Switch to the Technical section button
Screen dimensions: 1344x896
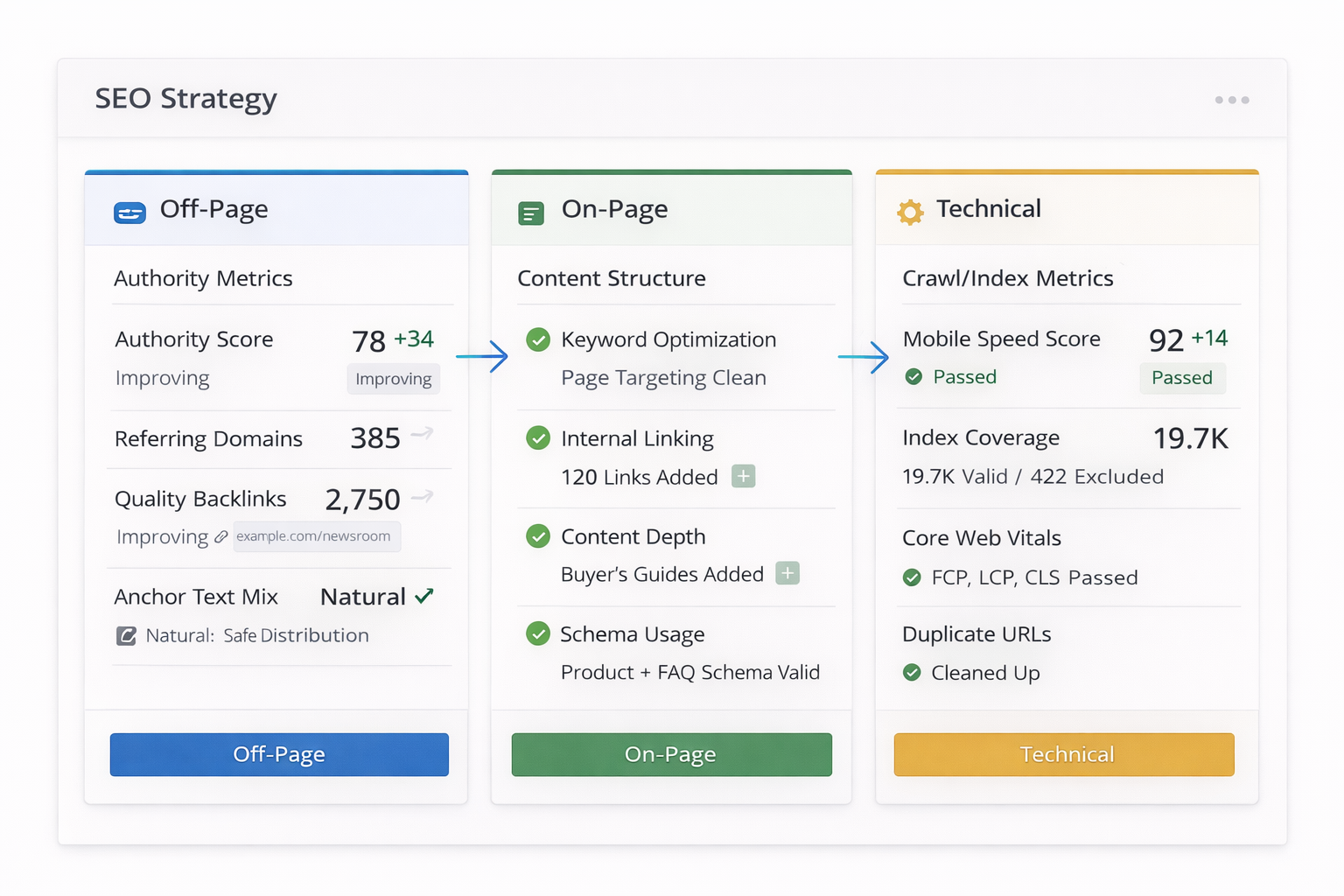click(x=1064, y=754)
